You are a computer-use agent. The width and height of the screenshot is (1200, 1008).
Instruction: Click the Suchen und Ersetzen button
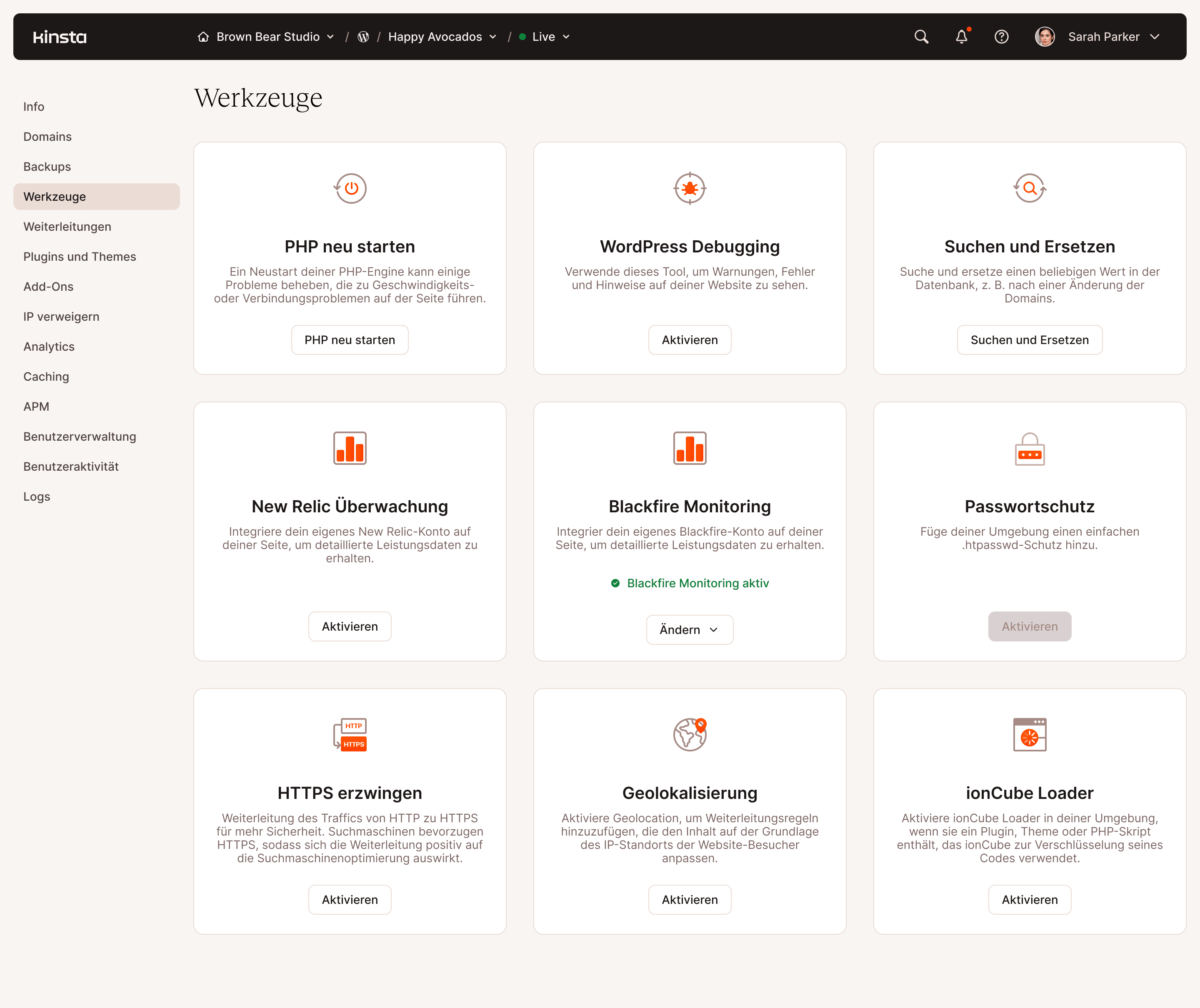[x=1029, y=339]
